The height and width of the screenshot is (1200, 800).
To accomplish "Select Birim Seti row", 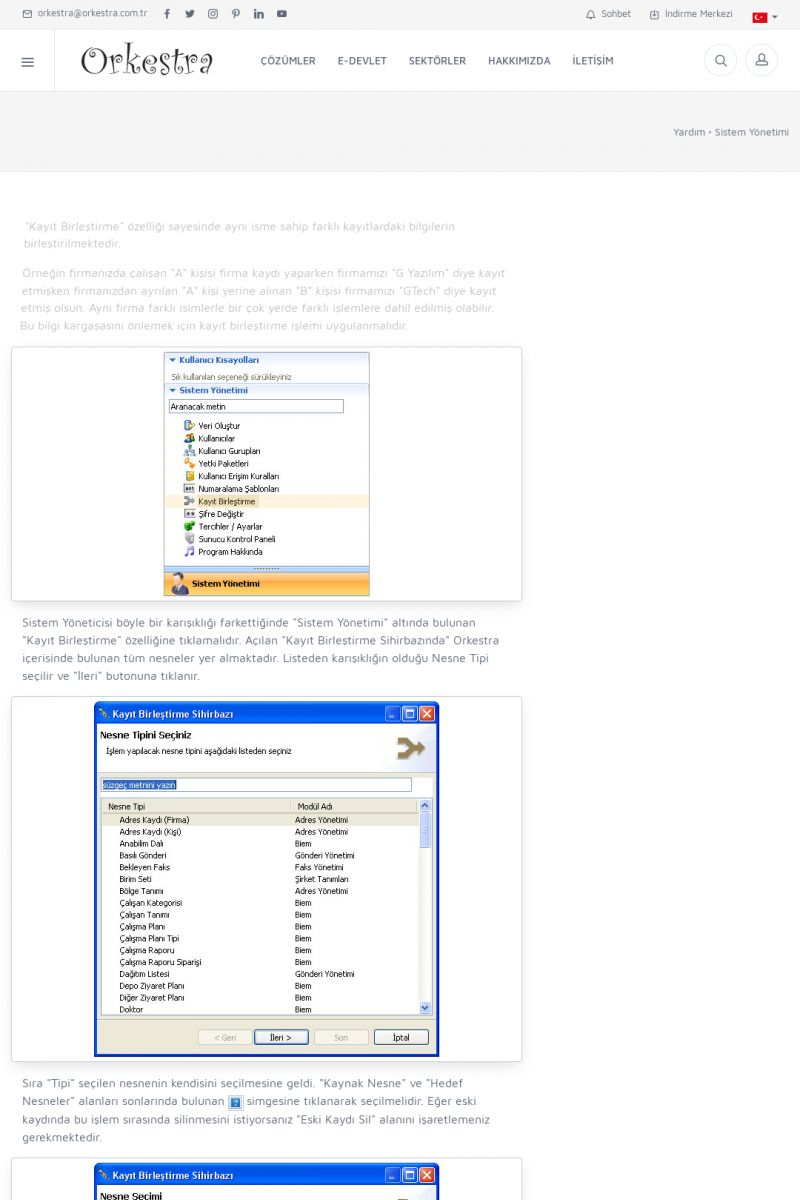I will (260, 879).
